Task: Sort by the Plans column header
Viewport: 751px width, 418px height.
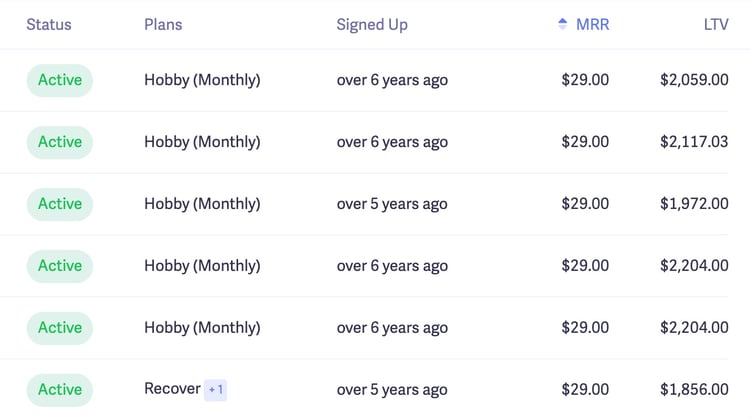Action: [163, 24]
